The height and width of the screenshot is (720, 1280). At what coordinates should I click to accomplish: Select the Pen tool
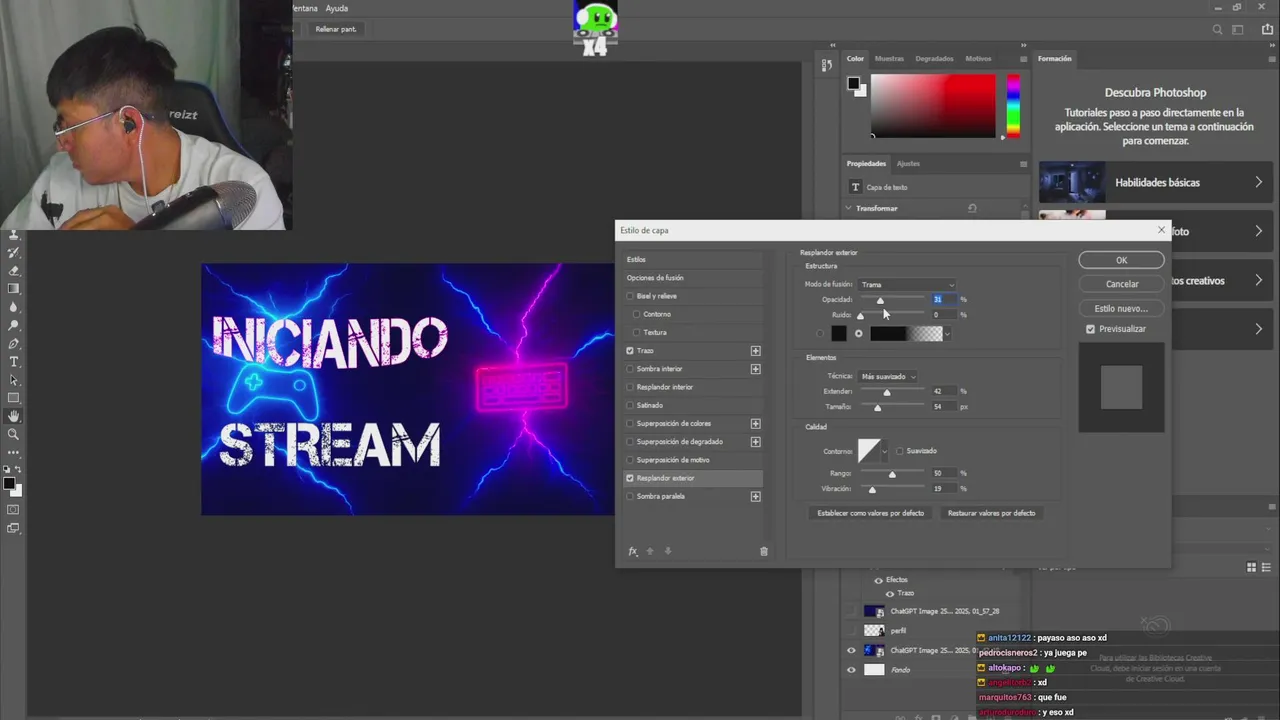click(14, 343)
